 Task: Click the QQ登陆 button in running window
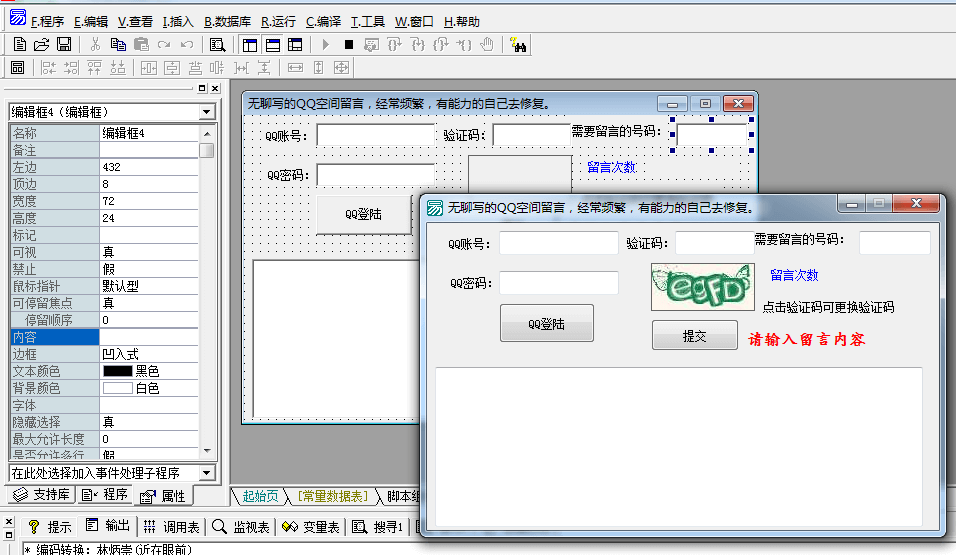(x=546, y=324)
